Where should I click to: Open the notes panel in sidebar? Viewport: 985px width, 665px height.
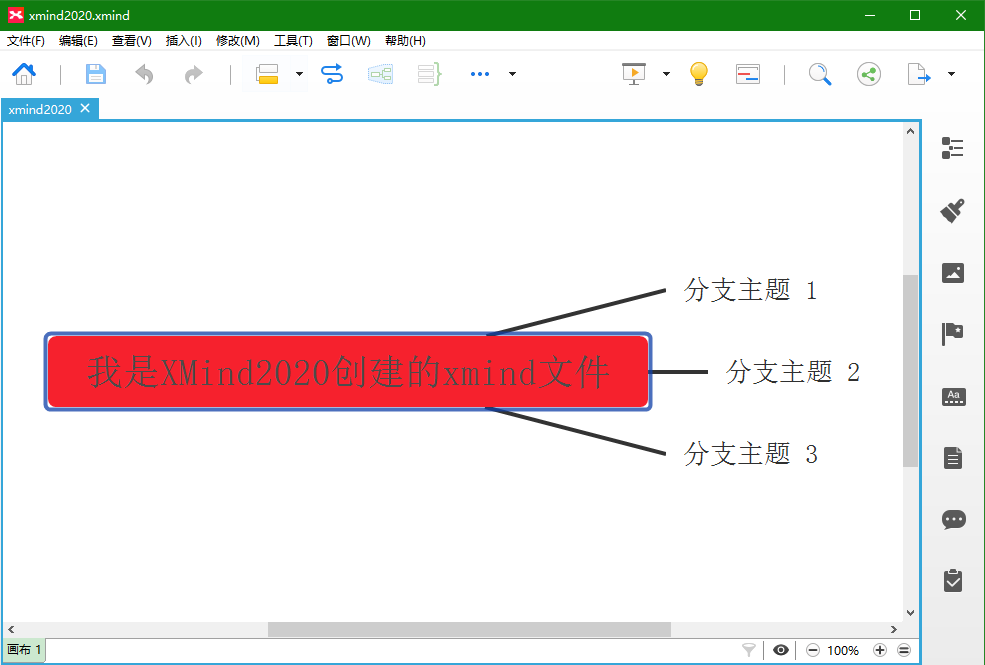[x=951, y=457]
